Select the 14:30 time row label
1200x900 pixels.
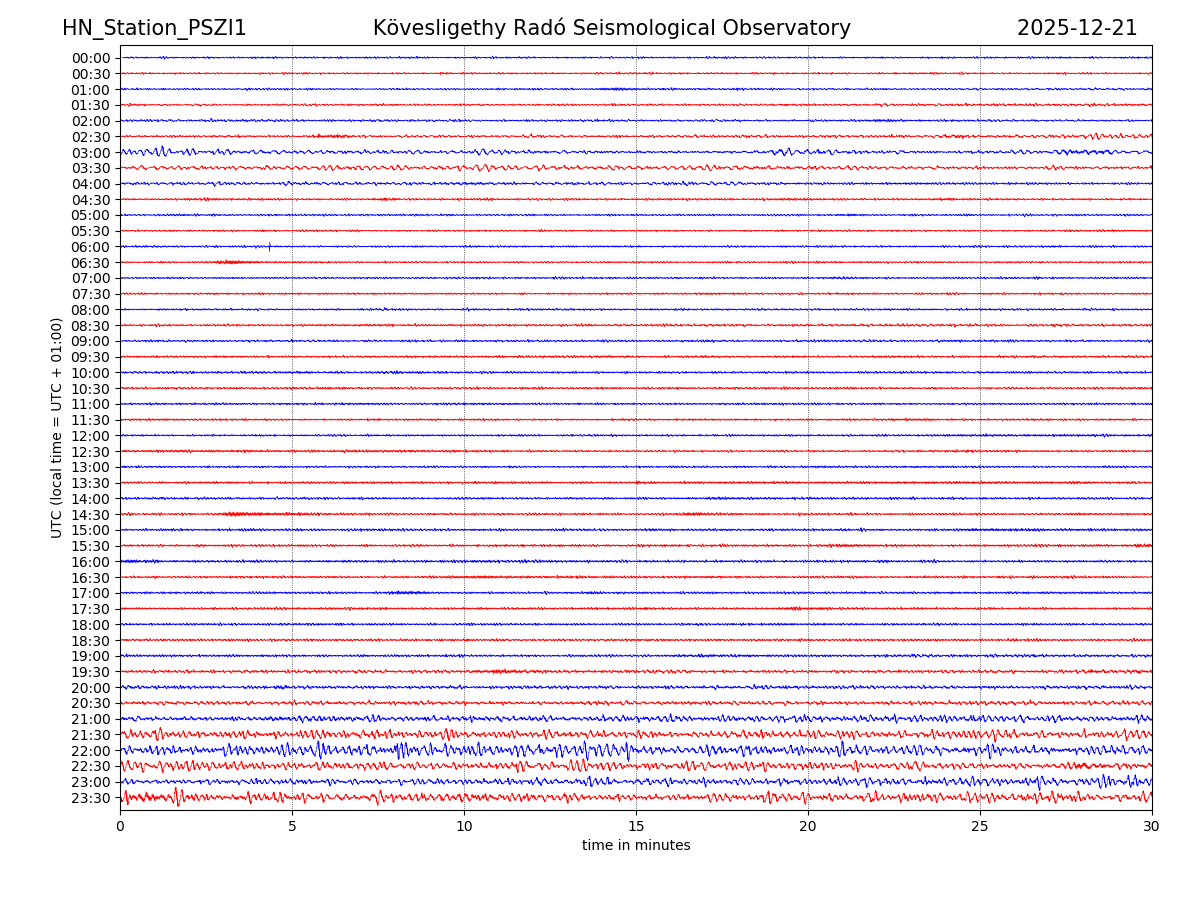coord(91,515)
